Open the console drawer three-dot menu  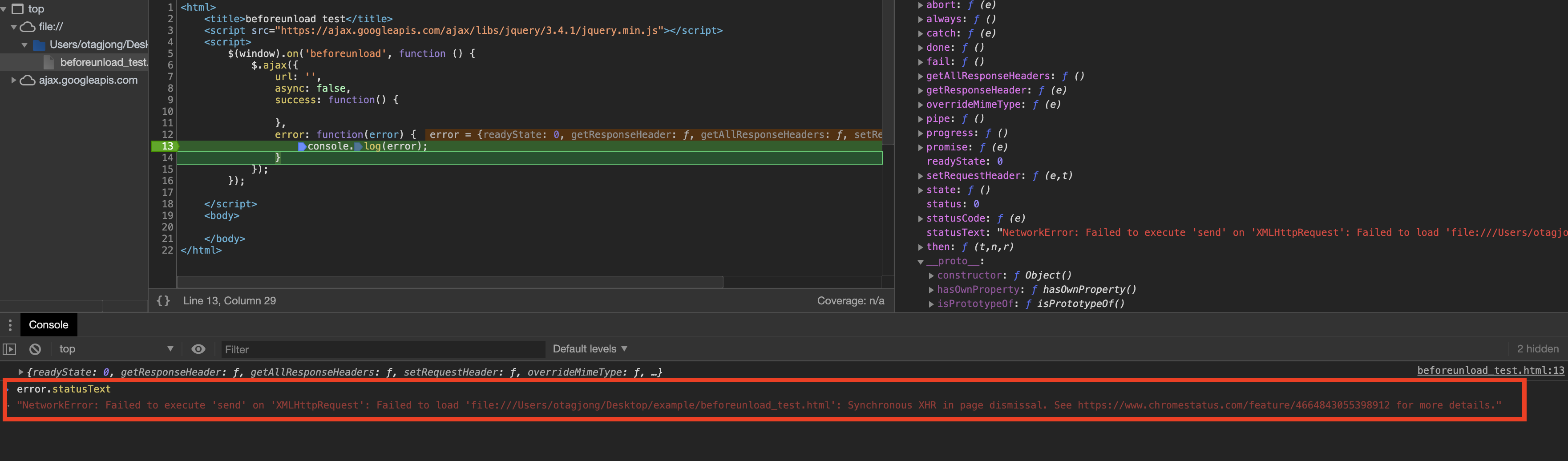point(10,325)
